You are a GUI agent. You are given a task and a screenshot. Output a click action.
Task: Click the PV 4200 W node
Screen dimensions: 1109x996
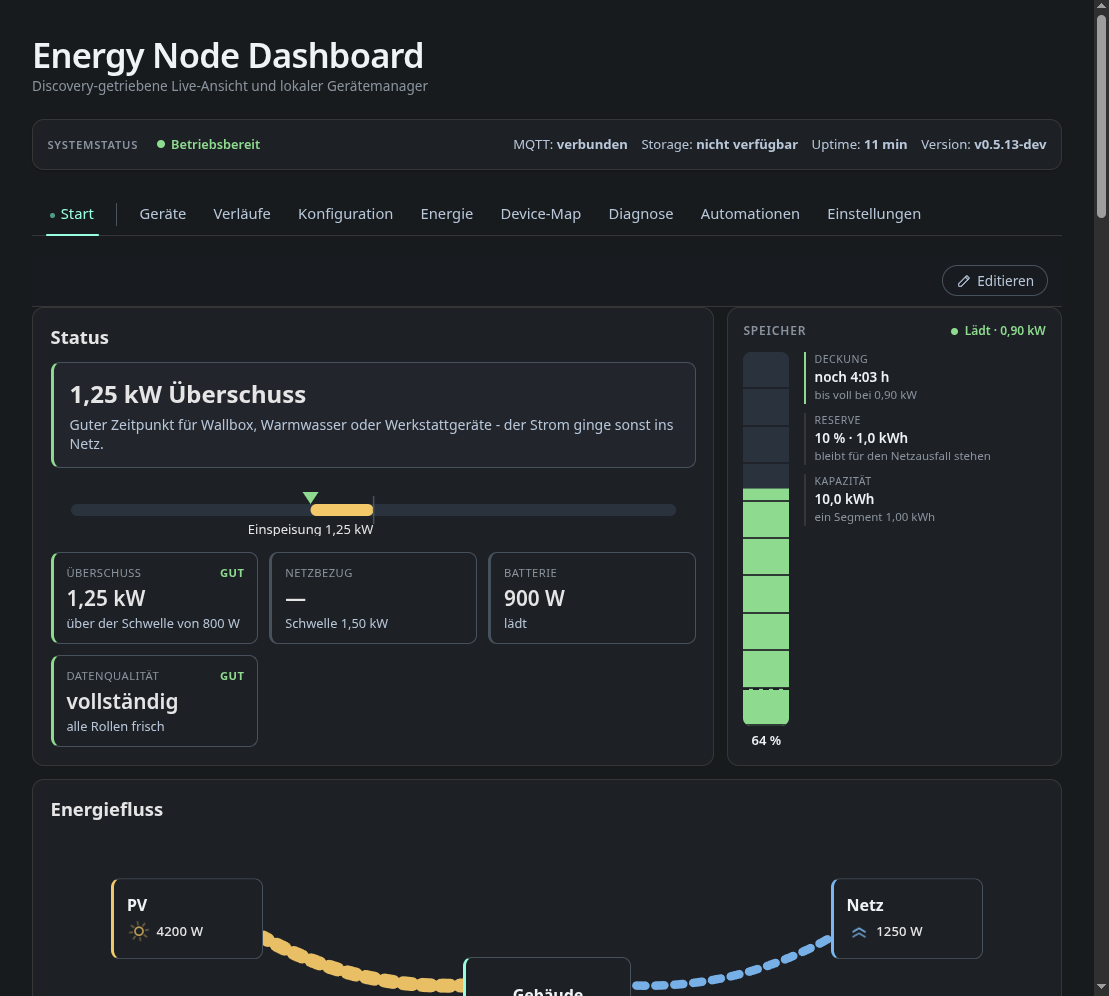[187, 918]
